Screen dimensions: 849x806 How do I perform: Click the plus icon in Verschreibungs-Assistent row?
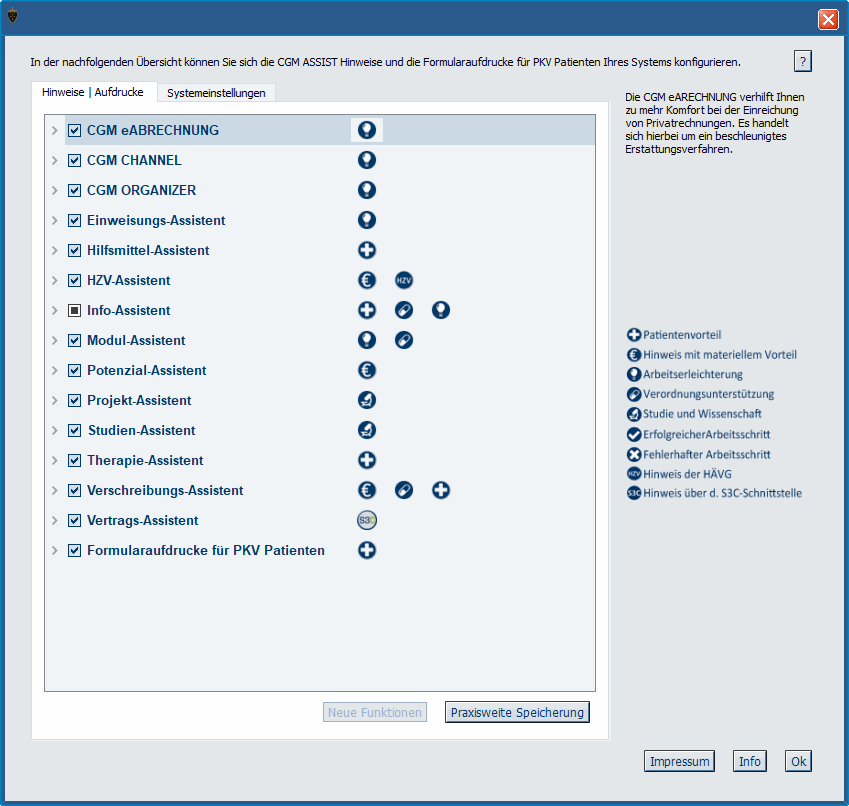click(x=441, y=490)
